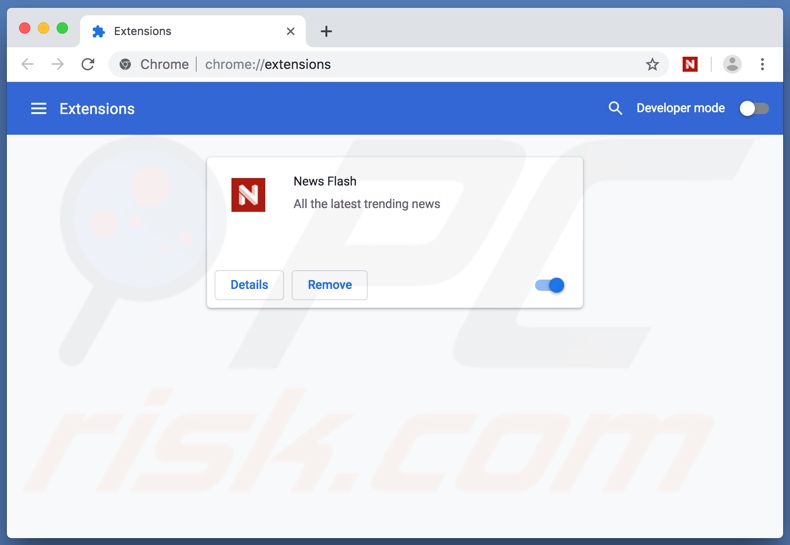Image resolution: width=790 pixels, height=545 pixels.
Task: Close the Extensions tab
Action: pyautogui.click(x=291, y=31)
